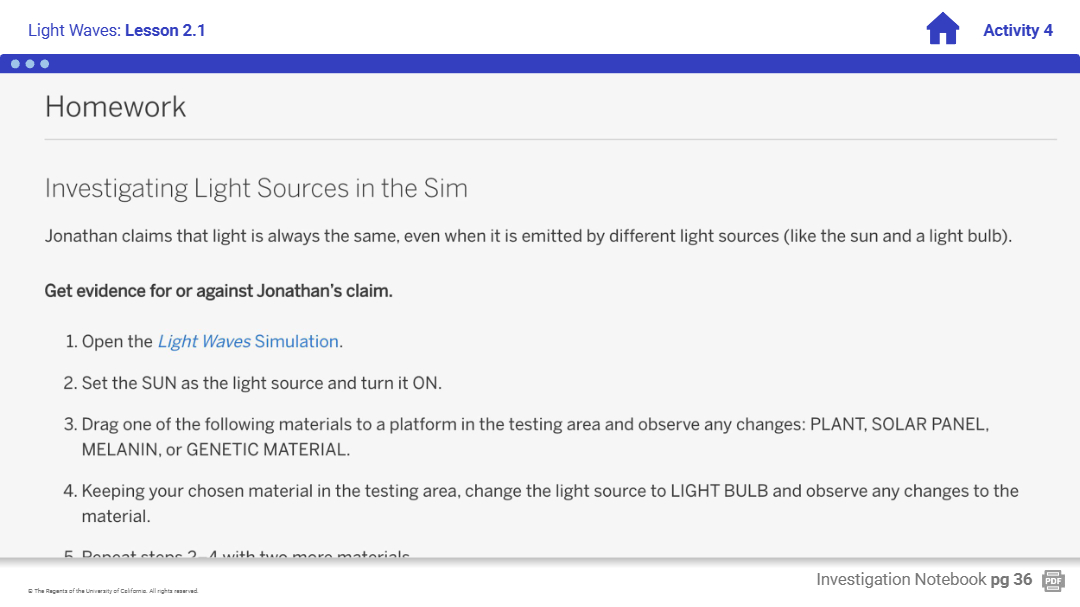This screenshot has width=1080, height=607.
Task: Click the bold Get evidence instruction
Action: pos(218,291)
